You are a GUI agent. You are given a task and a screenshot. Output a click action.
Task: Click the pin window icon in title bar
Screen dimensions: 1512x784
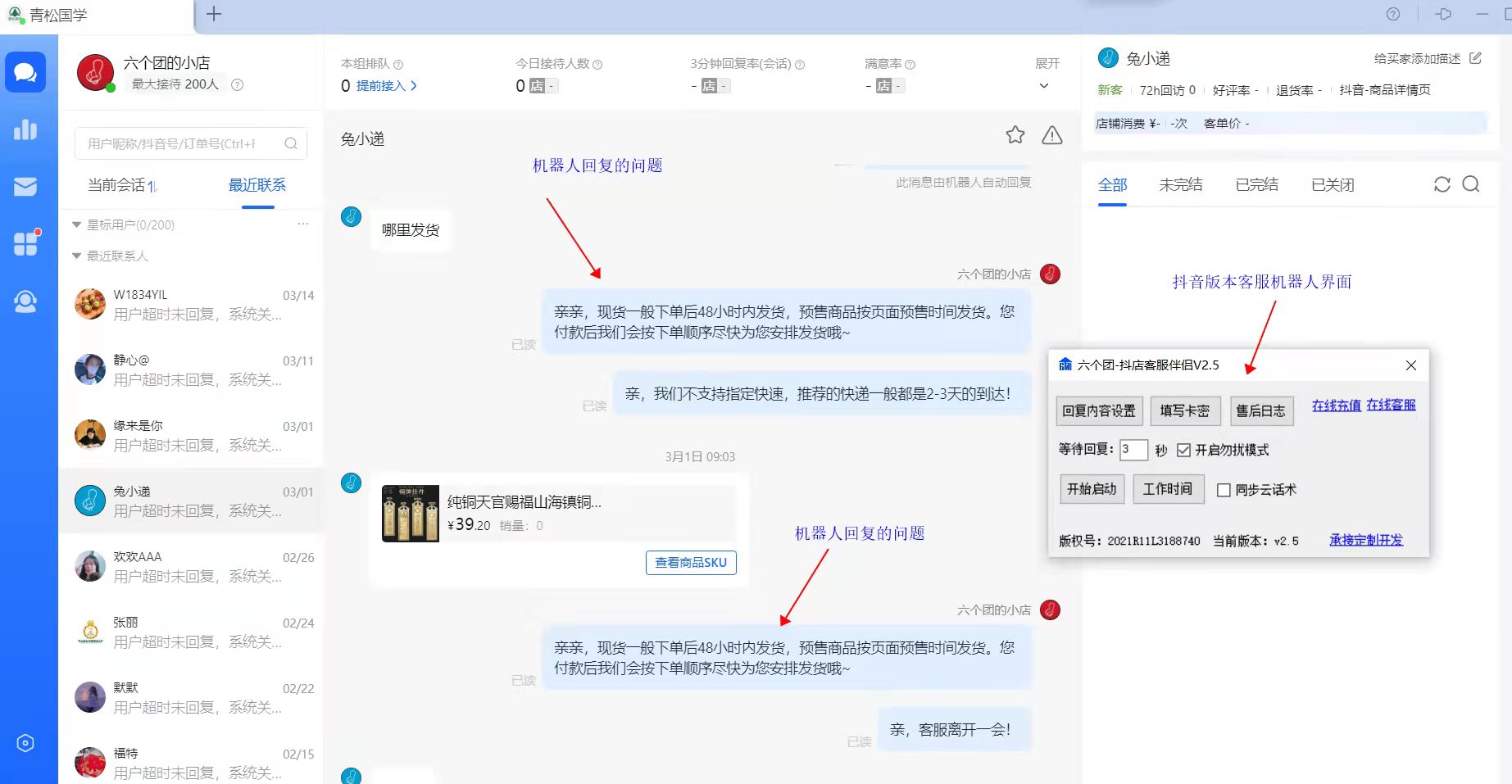click(1444, 14)
